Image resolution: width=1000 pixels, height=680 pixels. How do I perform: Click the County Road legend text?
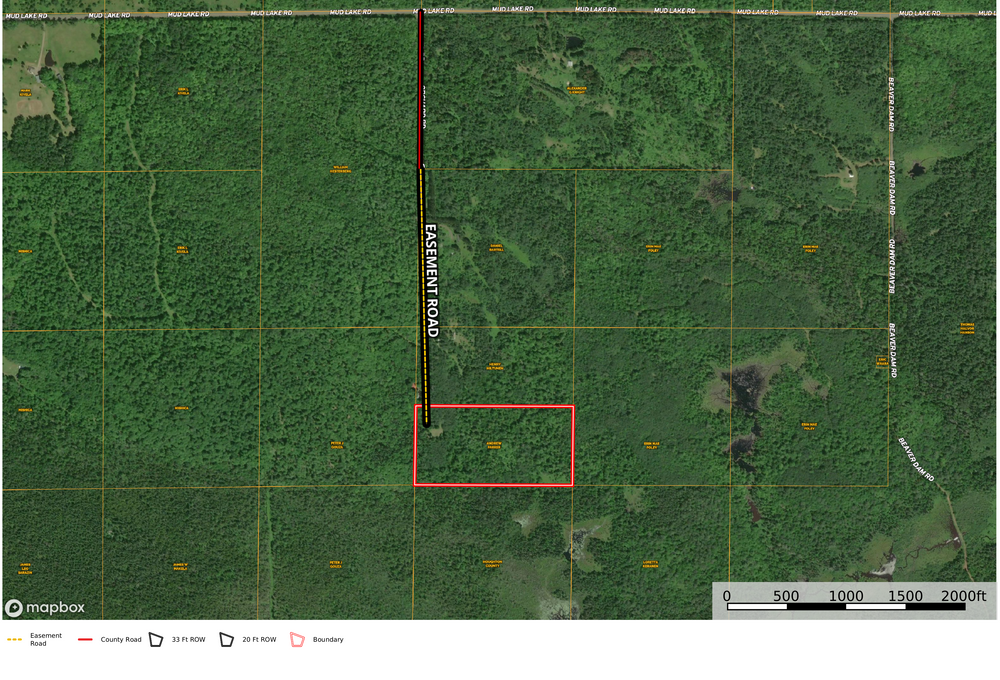[120, 639]
